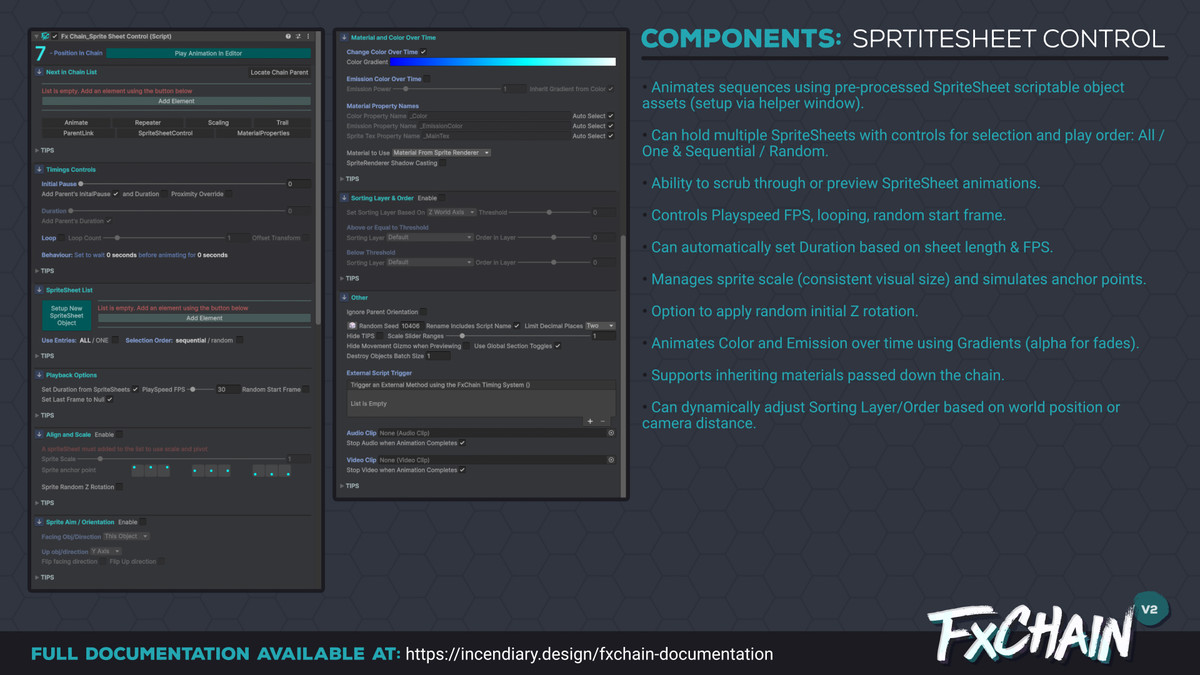Image resolution: width=1200 pixels, height=675 pixels.
Task: Click the Destroy Objects Batch Size field
Action: (438, 356)
